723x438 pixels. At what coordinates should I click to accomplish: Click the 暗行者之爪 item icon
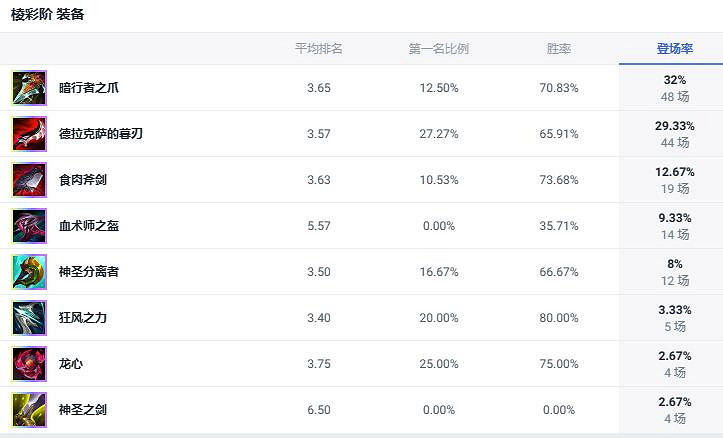coord(29,88)
